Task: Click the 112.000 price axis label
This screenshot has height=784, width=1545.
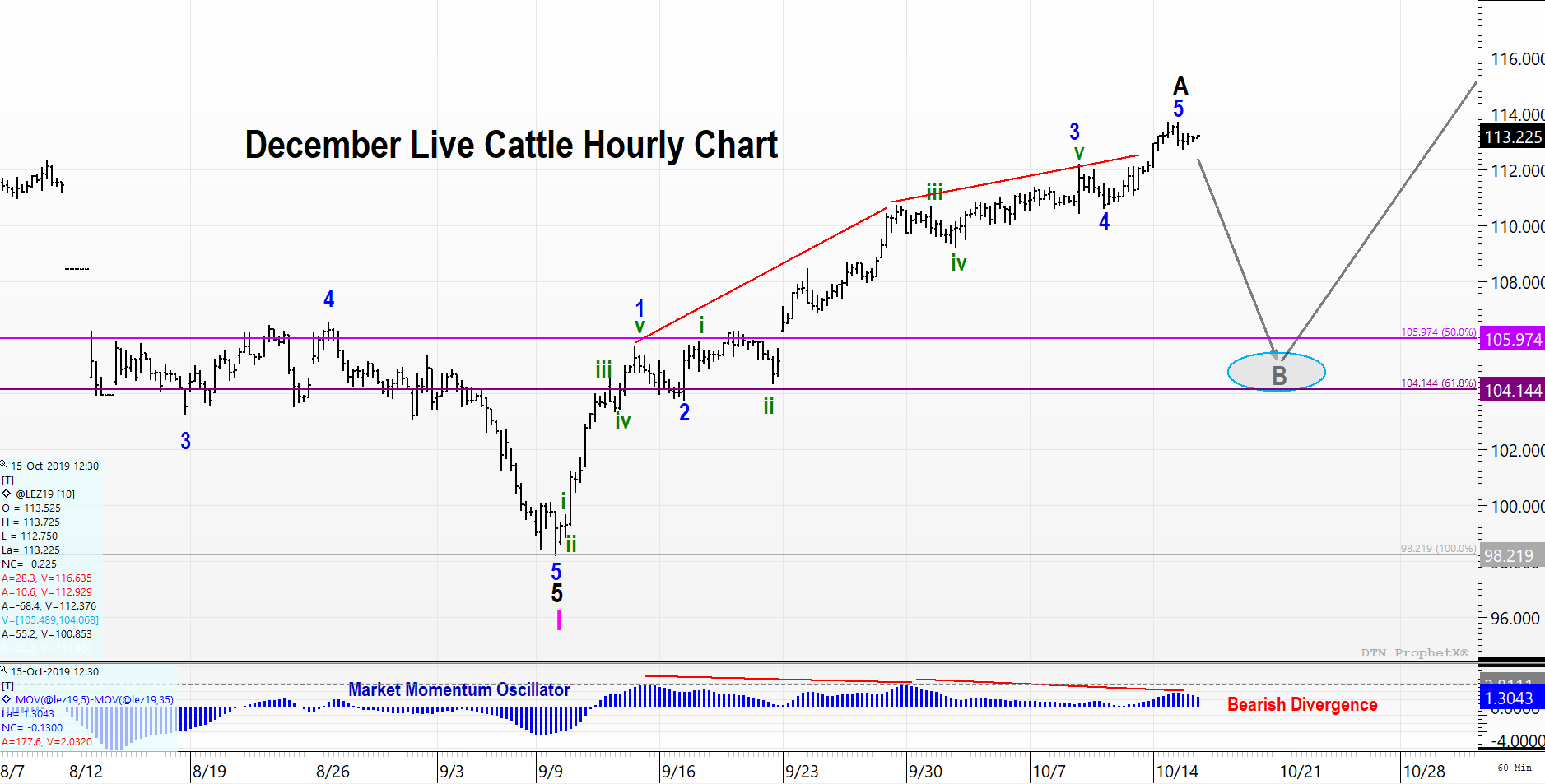Action: (1518, 171)
